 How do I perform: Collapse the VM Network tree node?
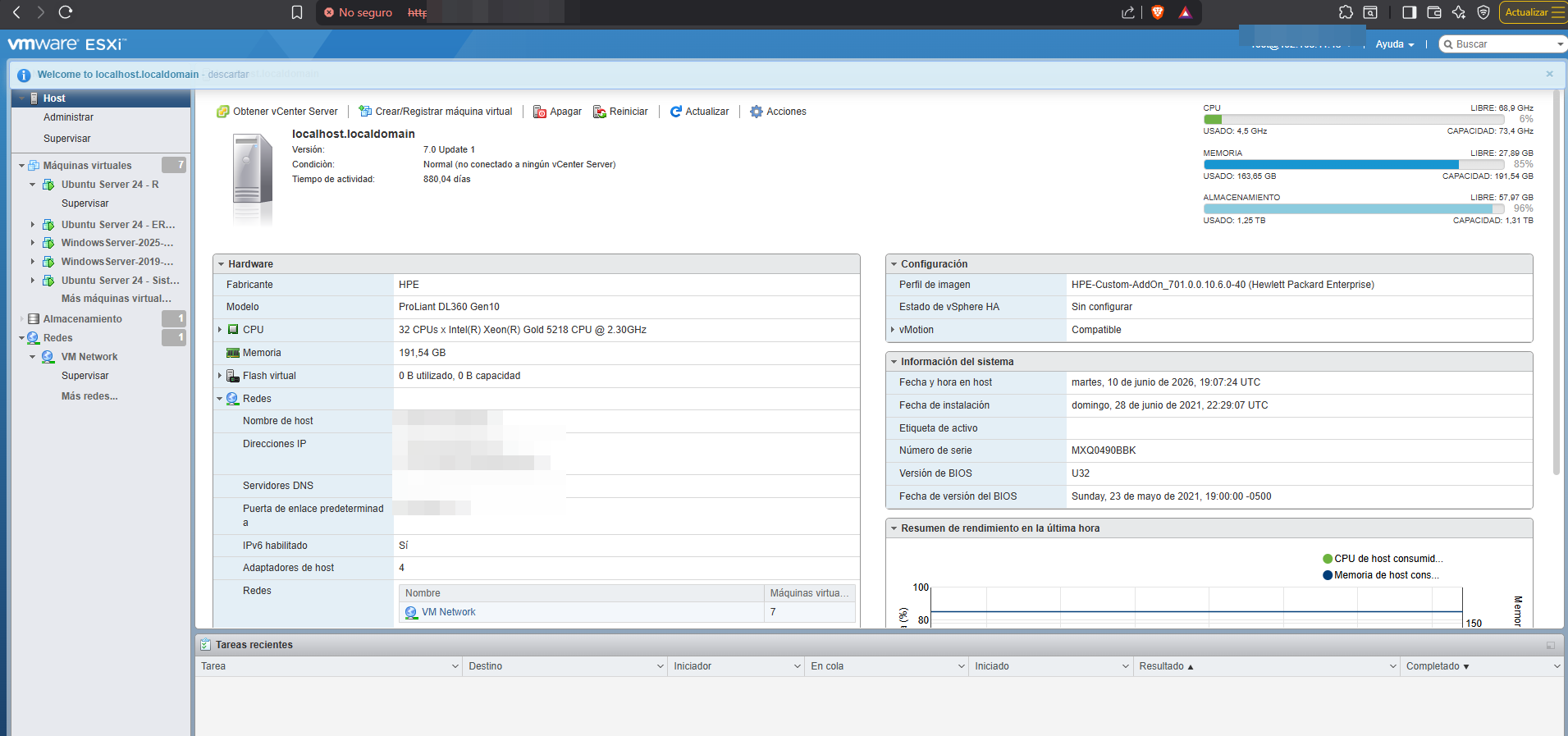[x=33, y=357]
